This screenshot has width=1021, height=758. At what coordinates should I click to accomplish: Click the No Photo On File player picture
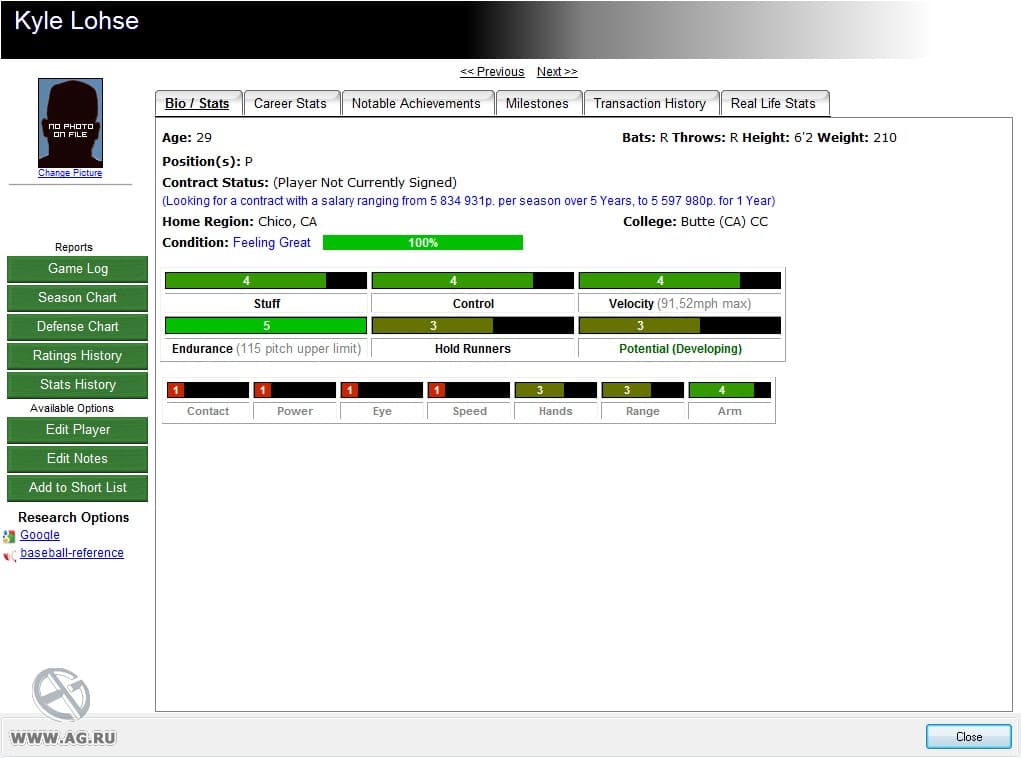click(70, 122)
